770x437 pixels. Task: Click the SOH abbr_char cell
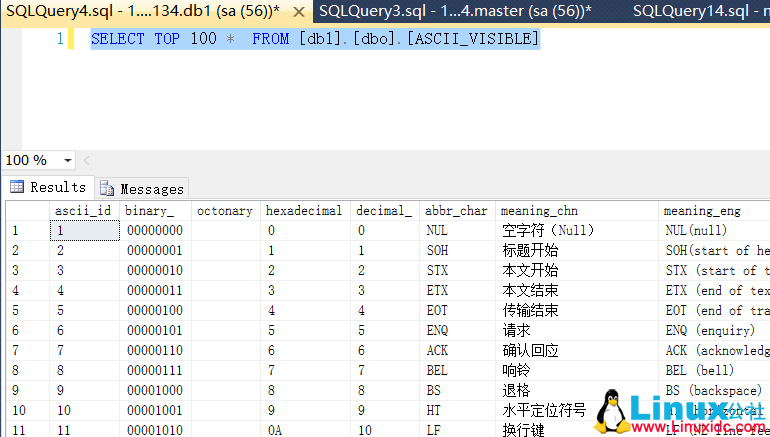pyautogui.click(x=457, y=250)
